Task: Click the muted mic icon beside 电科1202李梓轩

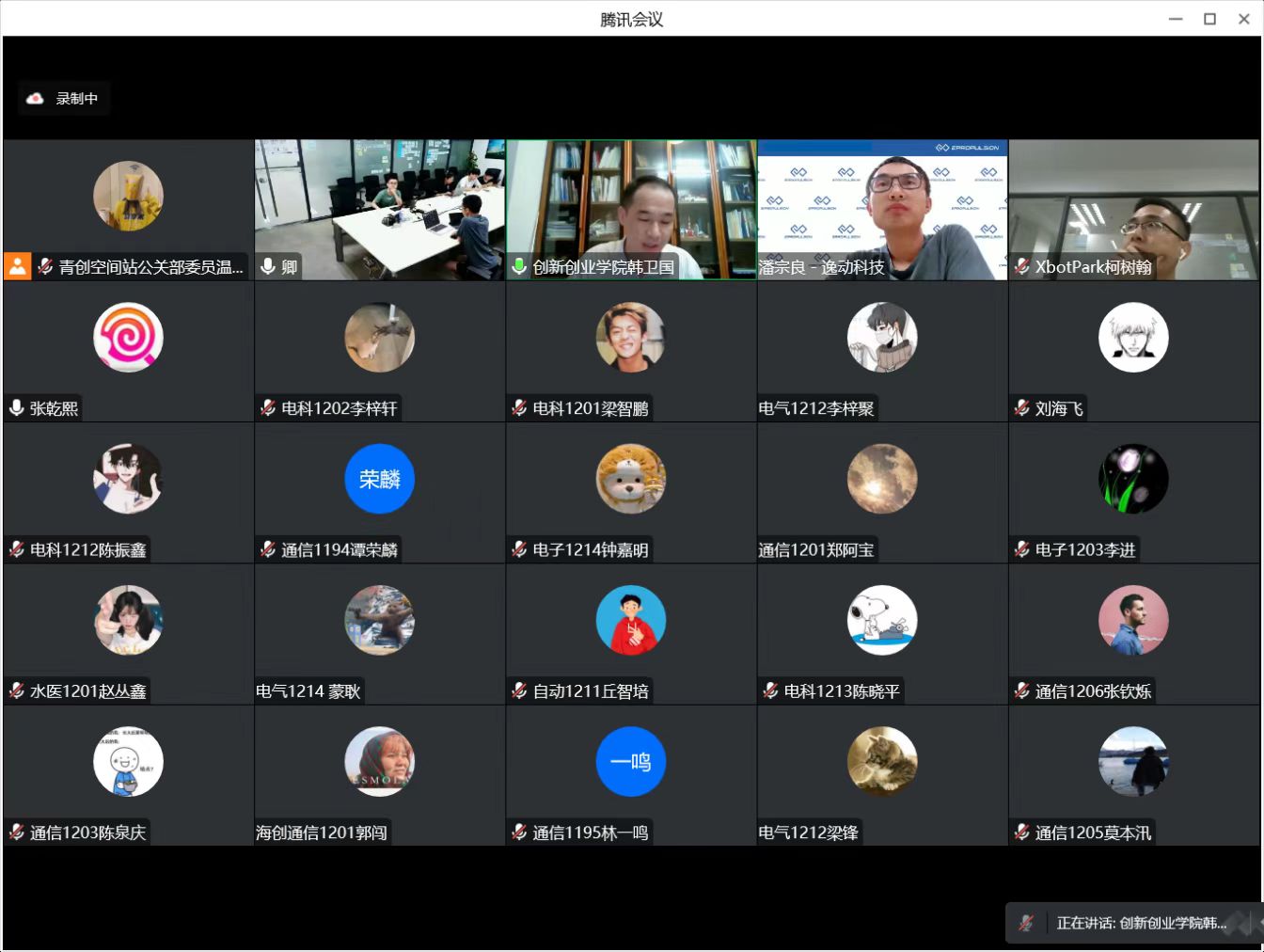Action: coord(268,407)
